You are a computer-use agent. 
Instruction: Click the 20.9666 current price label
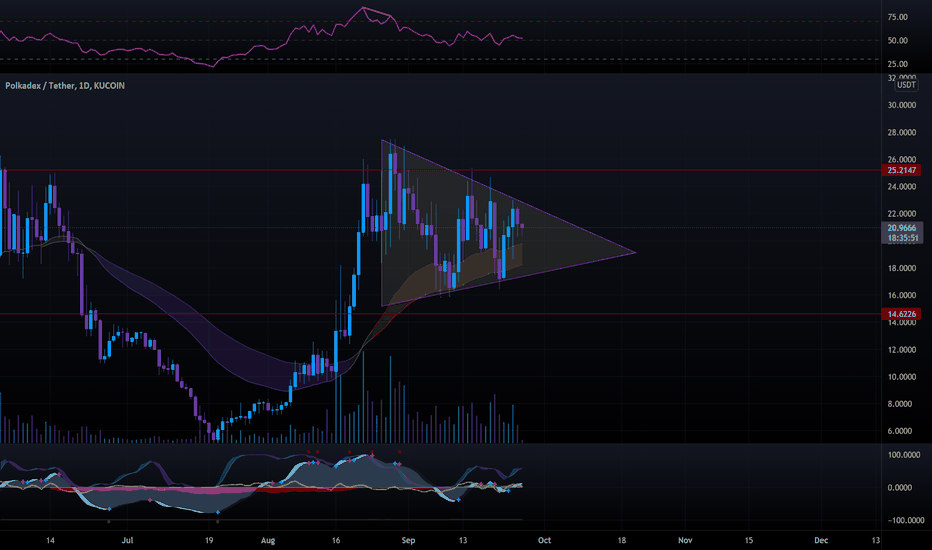point(902,228)
